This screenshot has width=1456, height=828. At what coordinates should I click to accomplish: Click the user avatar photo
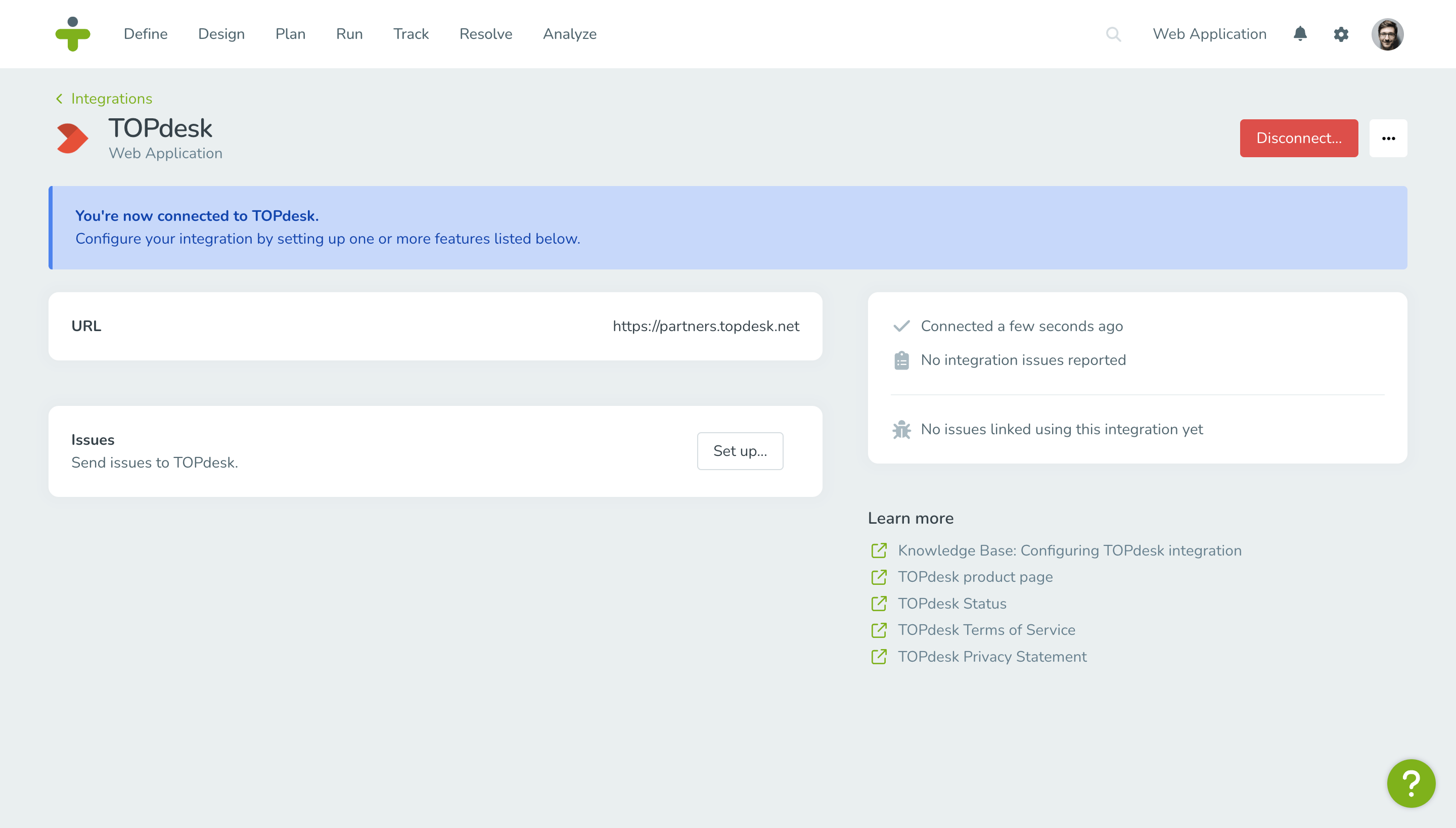click(x=1387, y=34)
